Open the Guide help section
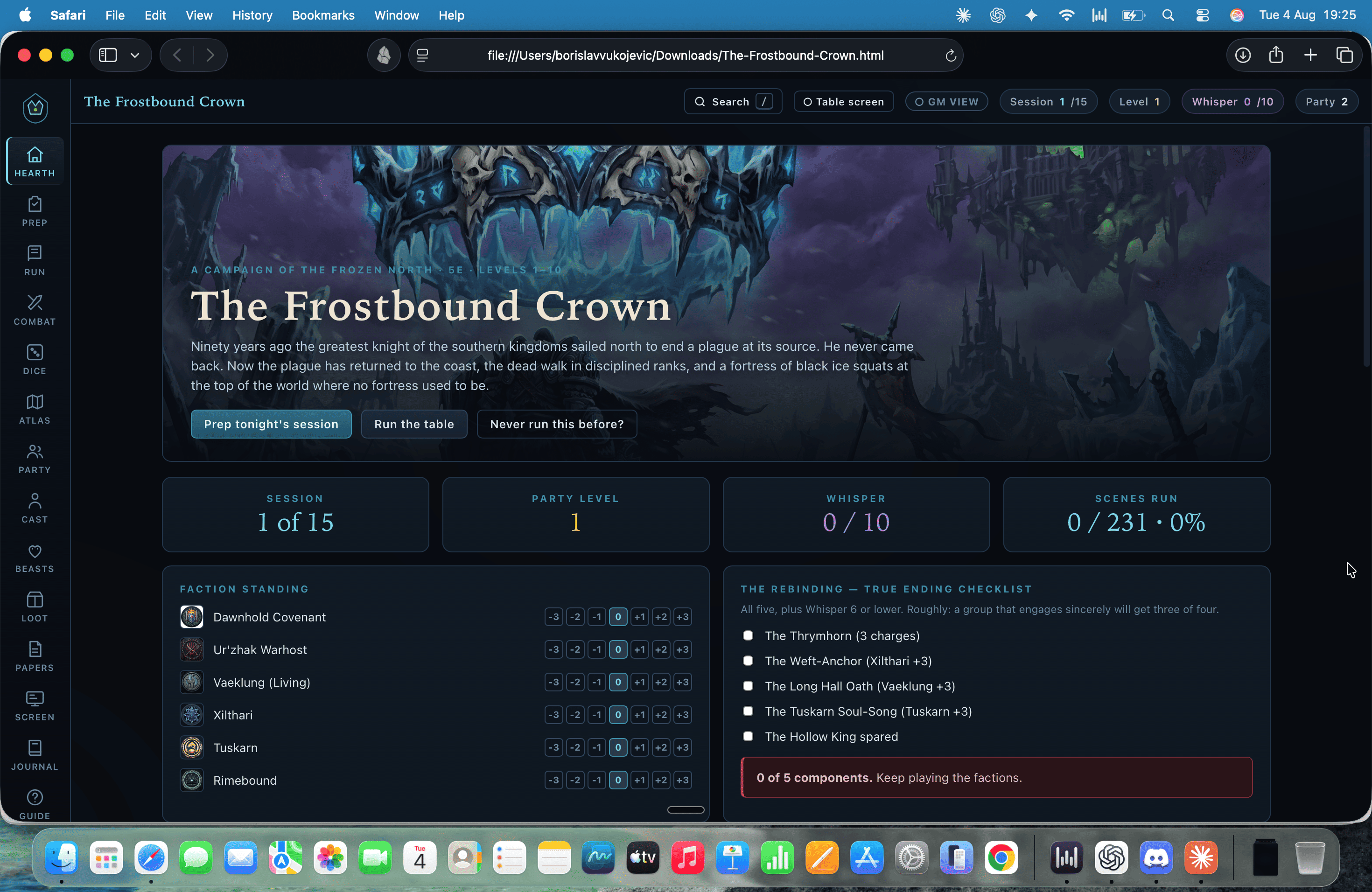The image size is (1372, 892). click(35, 804)
